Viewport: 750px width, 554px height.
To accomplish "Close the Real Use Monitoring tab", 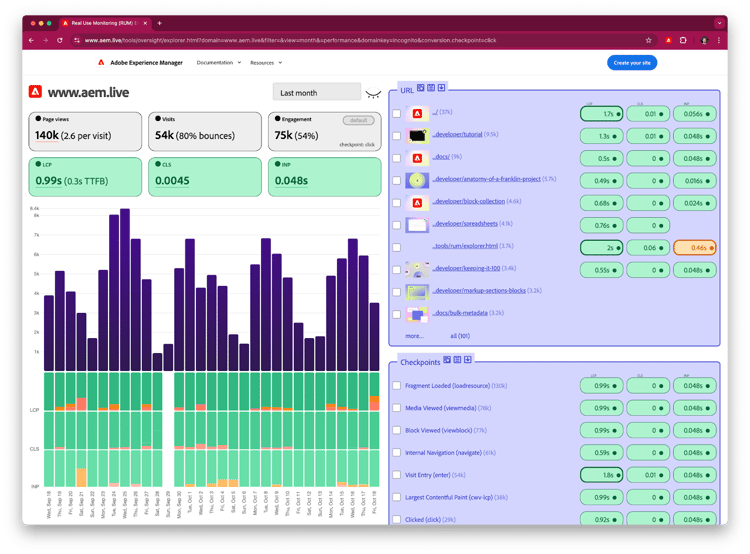I will pyautogui.click(x=145, y=23).
